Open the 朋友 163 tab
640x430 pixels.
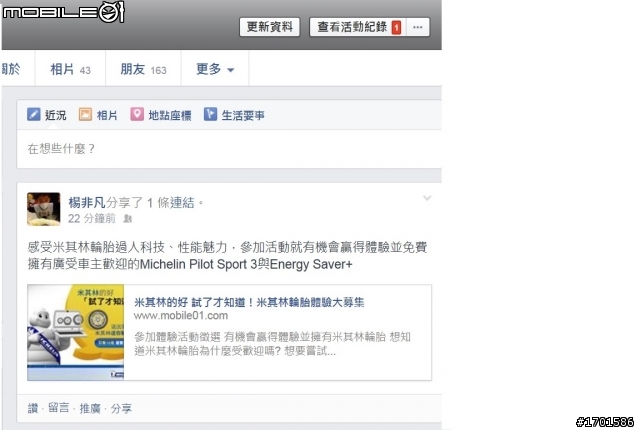tap(143, 69)
